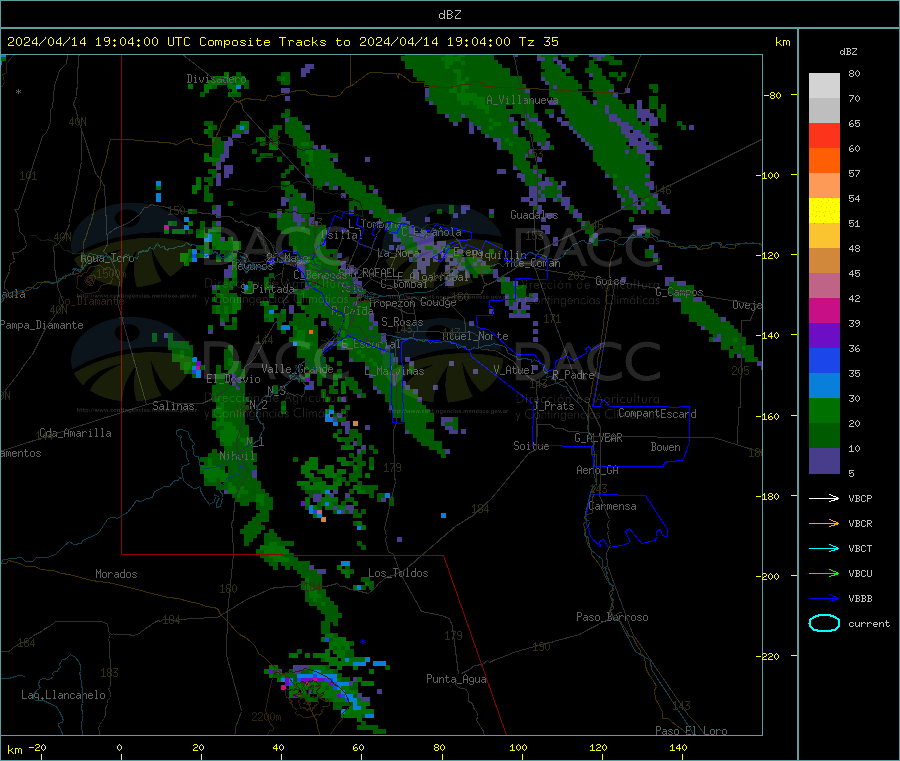Viewport: 900px width, 761px height.
Task: Click the El_Desvio map label
Action: [x=233, y=379]
